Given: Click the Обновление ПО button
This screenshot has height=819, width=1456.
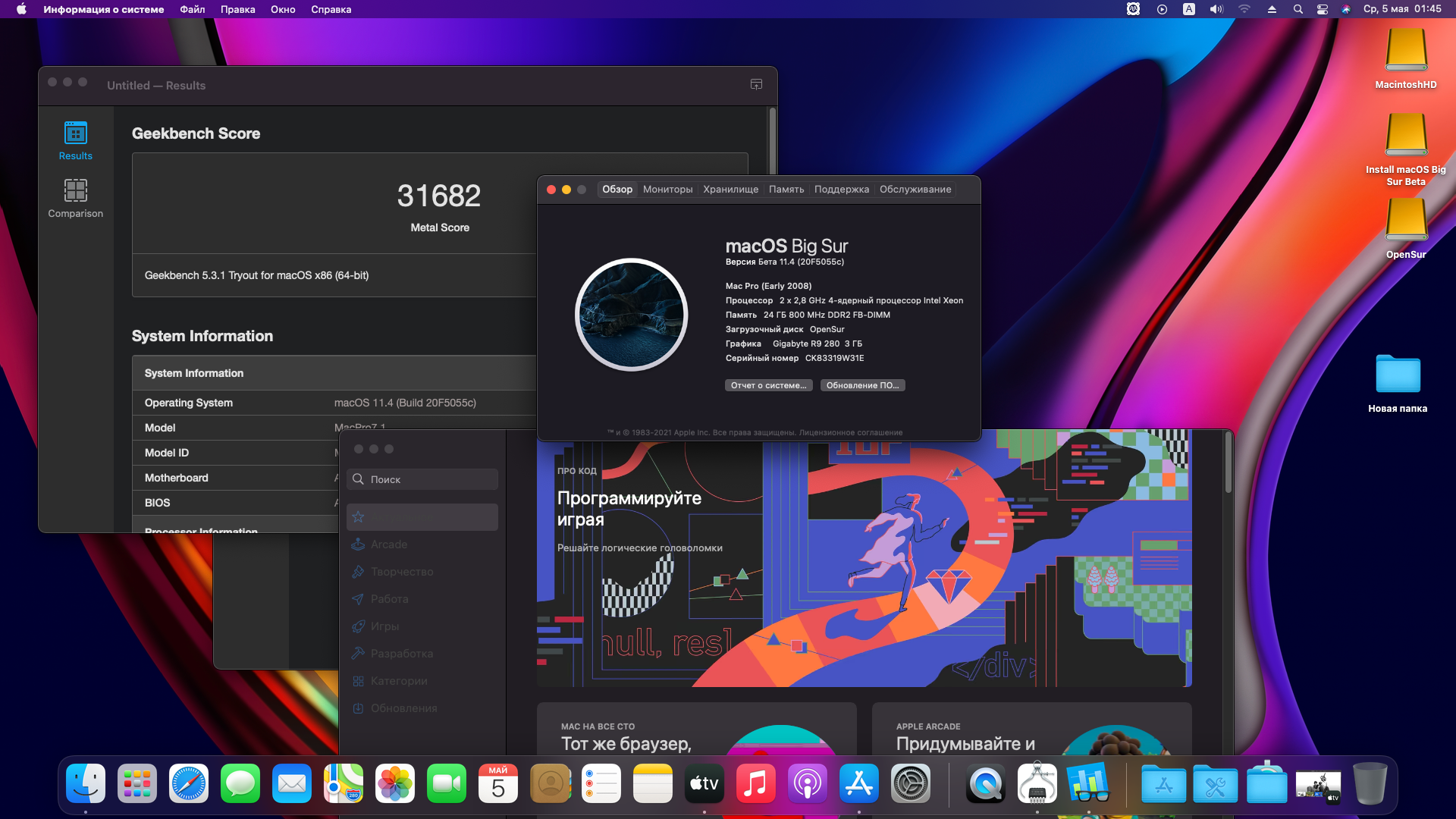Looking at the screenshot, I should click(x=862, y=385).
